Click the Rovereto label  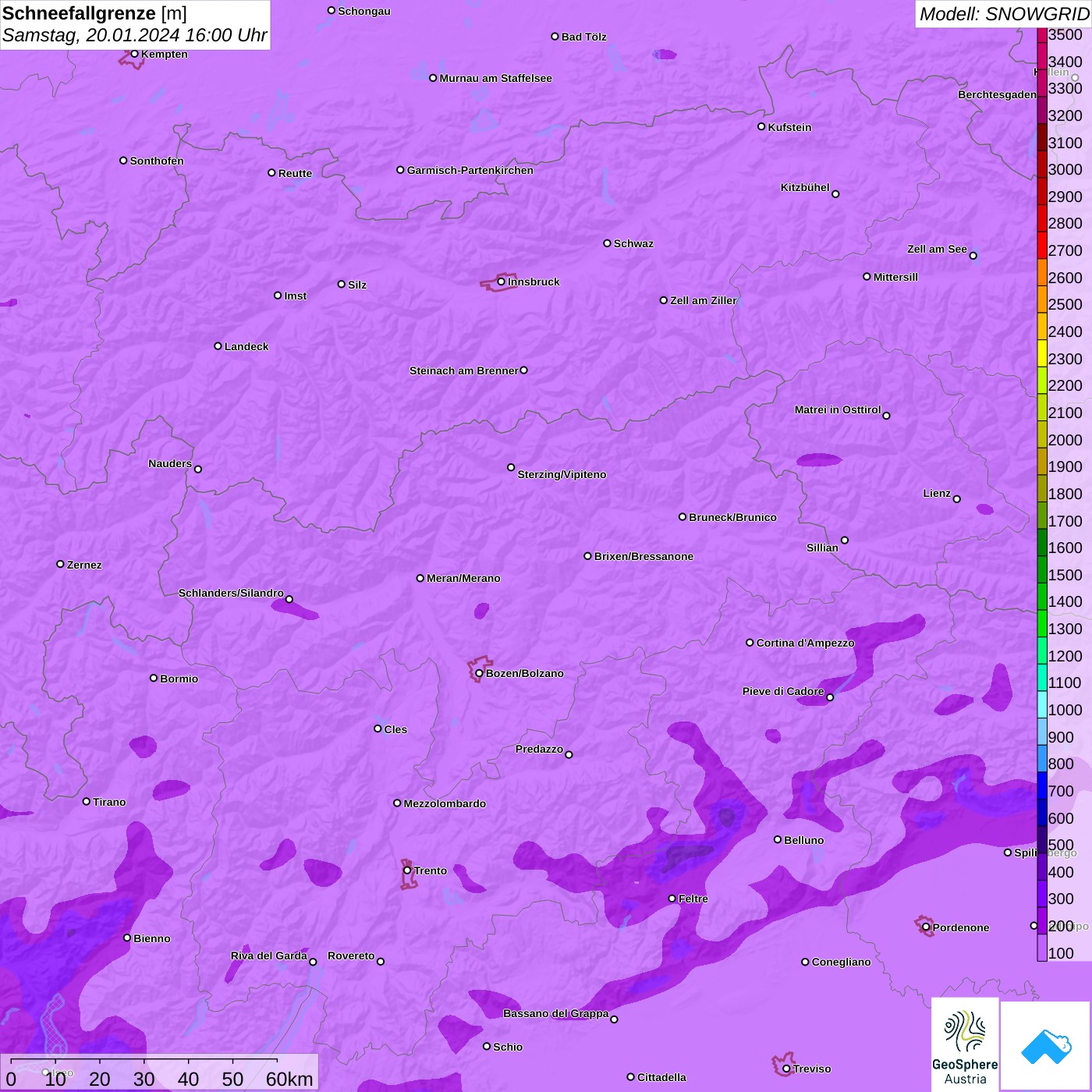pyautogui.click(x=351, y=955)
